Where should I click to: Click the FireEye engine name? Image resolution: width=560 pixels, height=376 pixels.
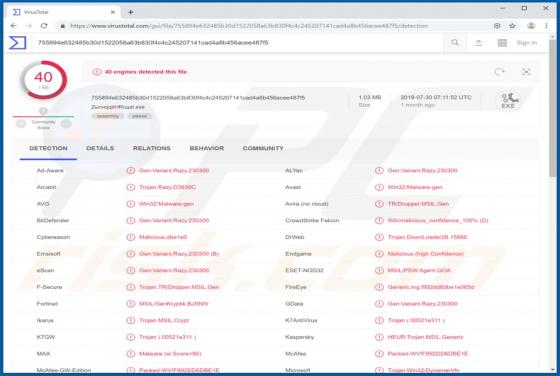point(296,287)
